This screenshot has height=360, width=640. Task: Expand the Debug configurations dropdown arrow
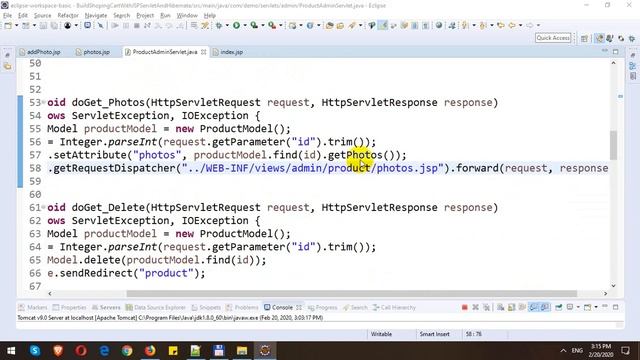click(x=227, y=25)
